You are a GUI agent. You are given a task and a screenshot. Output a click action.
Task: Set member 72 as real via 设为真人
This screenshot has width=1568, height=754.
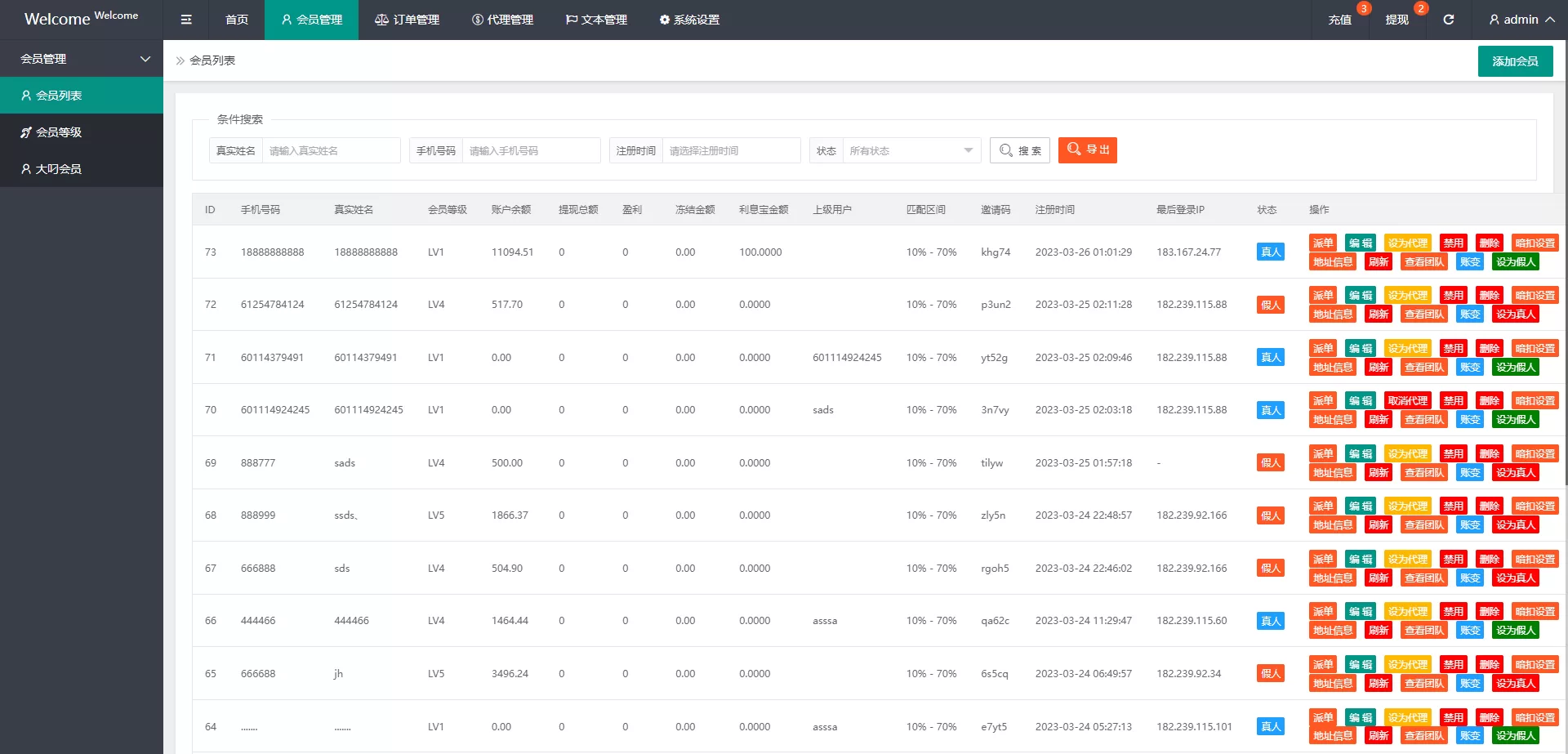point(1515,315)
